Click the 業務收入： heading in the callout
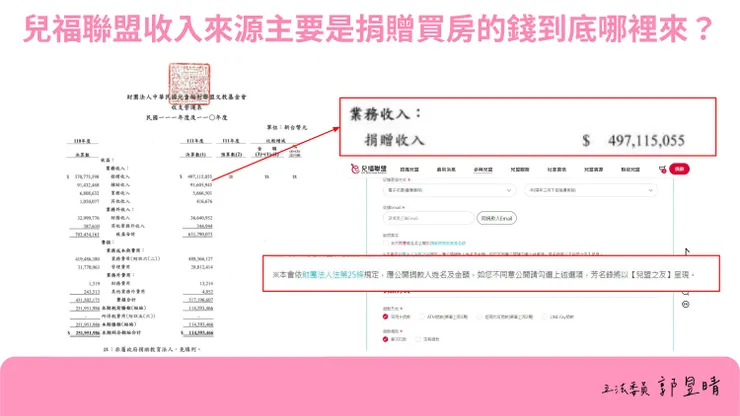 386,114
